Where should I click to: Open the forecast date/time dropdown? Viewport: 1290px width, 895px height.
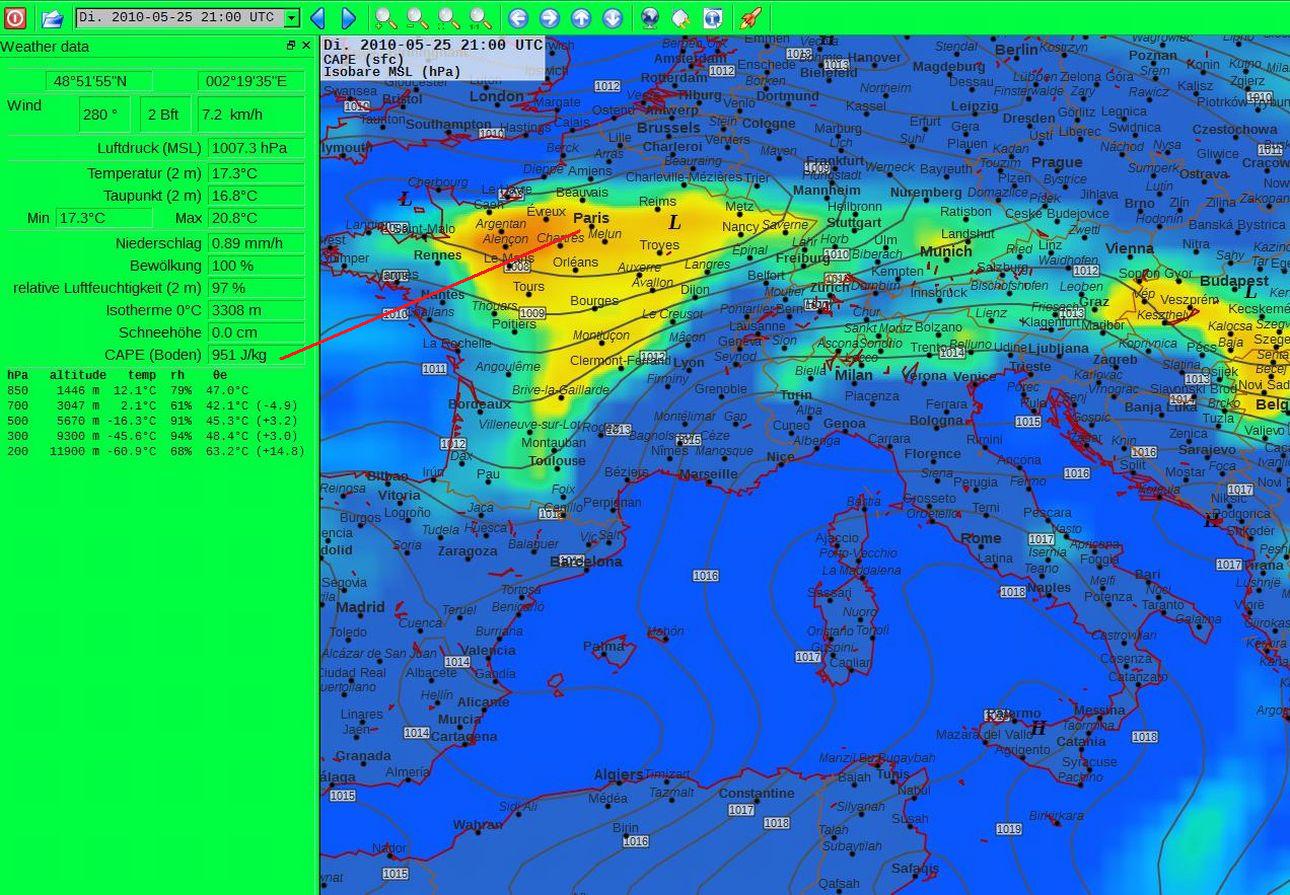tap(291, 18)
